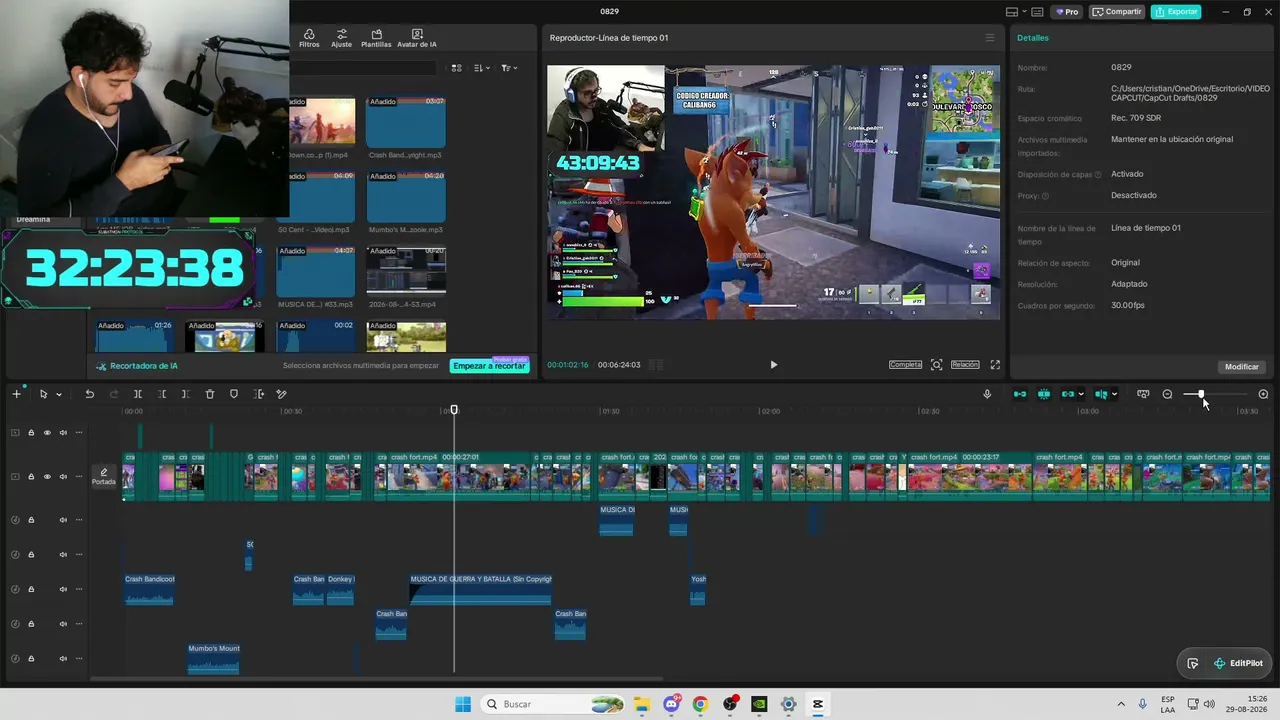Zoom out the timeline with minus icon

(x=1167, y=394)
